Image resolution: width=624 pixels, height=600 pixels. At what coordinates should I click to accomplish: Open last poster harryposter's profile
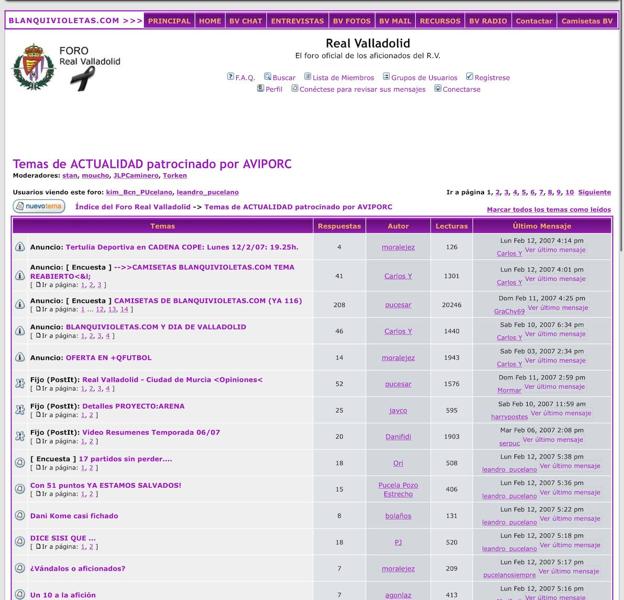(x=509, y=417)
